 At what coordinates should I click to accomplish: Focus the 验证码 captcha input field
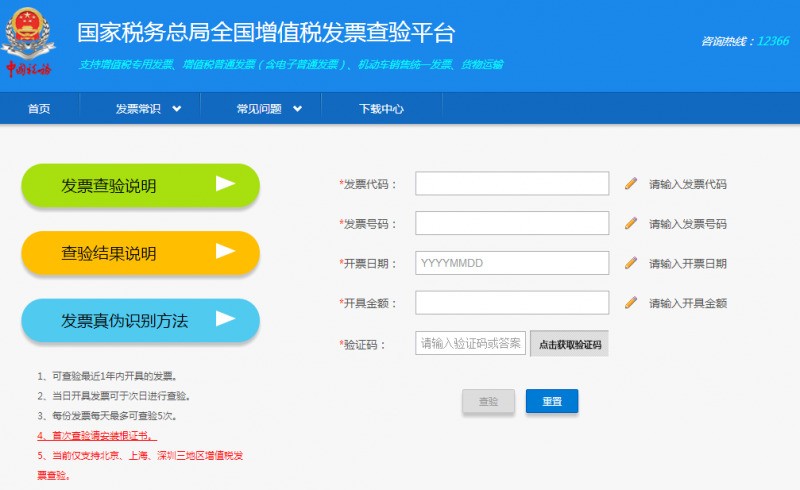coord(470,343)
